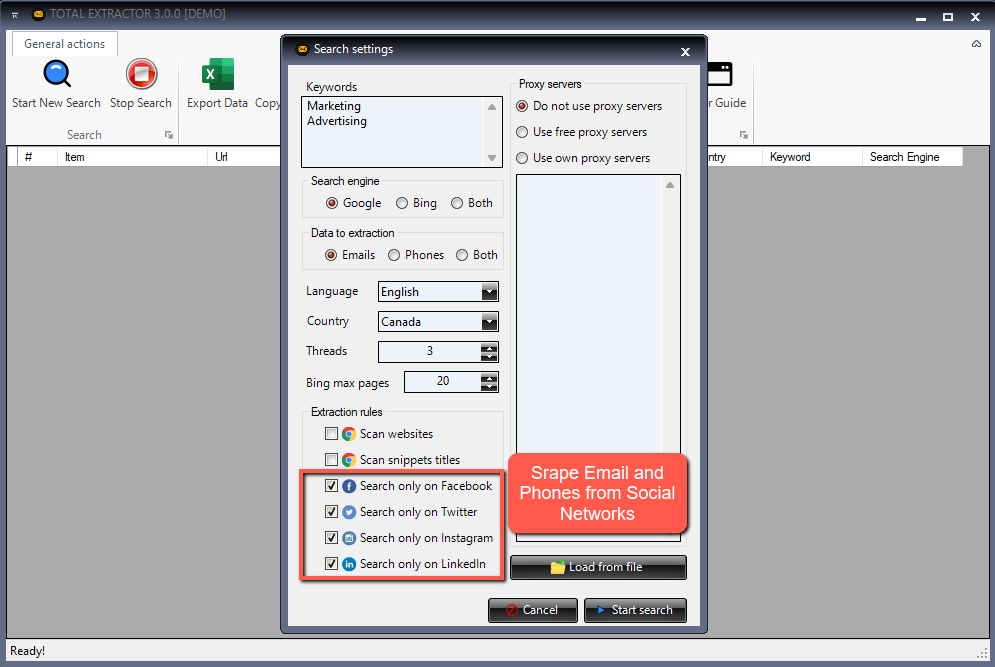This screenshot has height=667, width=995.
Task: Enable the Scan snippets titles checkbox
Action: point(331,459)
